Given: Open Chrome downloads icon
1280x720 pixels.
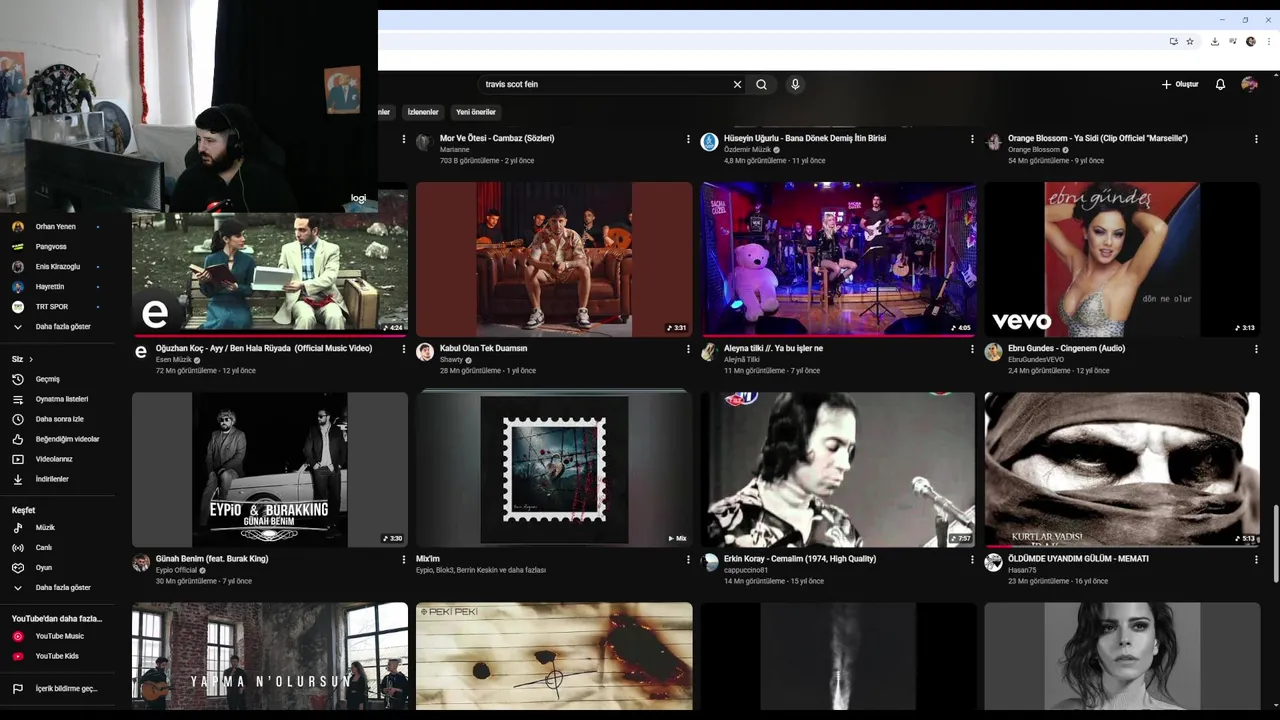Looking at the screenshot, I should coord(1214,42).
